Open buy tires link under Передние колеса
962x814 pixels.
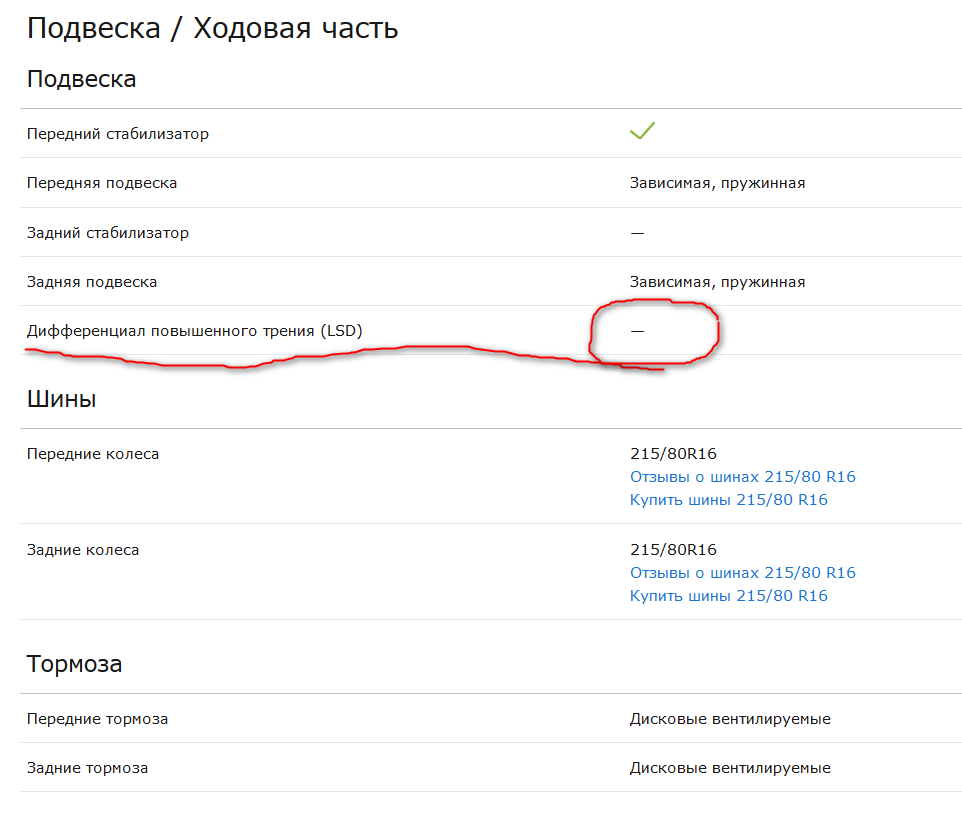[x=729, y=500]
